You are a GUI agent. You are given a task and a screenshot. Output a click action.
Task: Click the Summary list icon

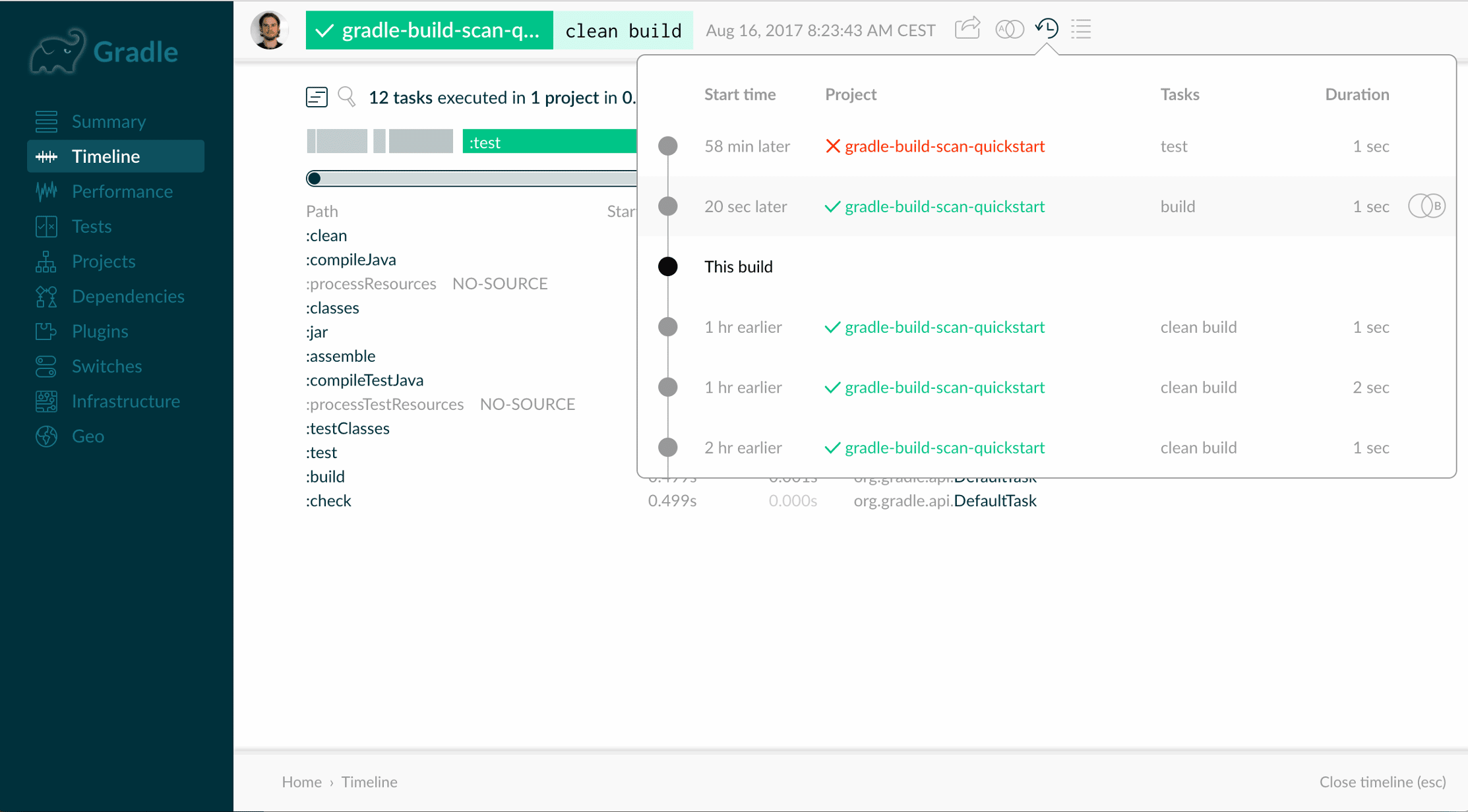click(46, 121)
